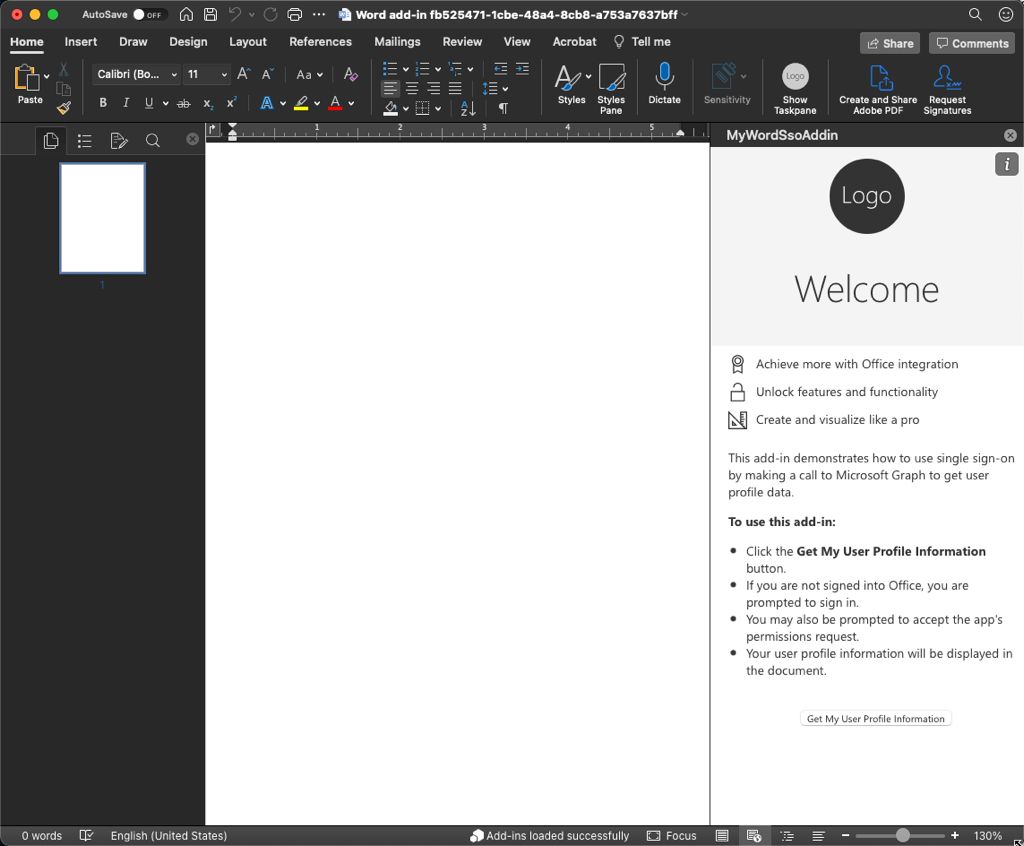Image resolution: width=1024 pixels, height=846 pixels.
Task: Open search magnifier in title bar
Action: (975, 14)
